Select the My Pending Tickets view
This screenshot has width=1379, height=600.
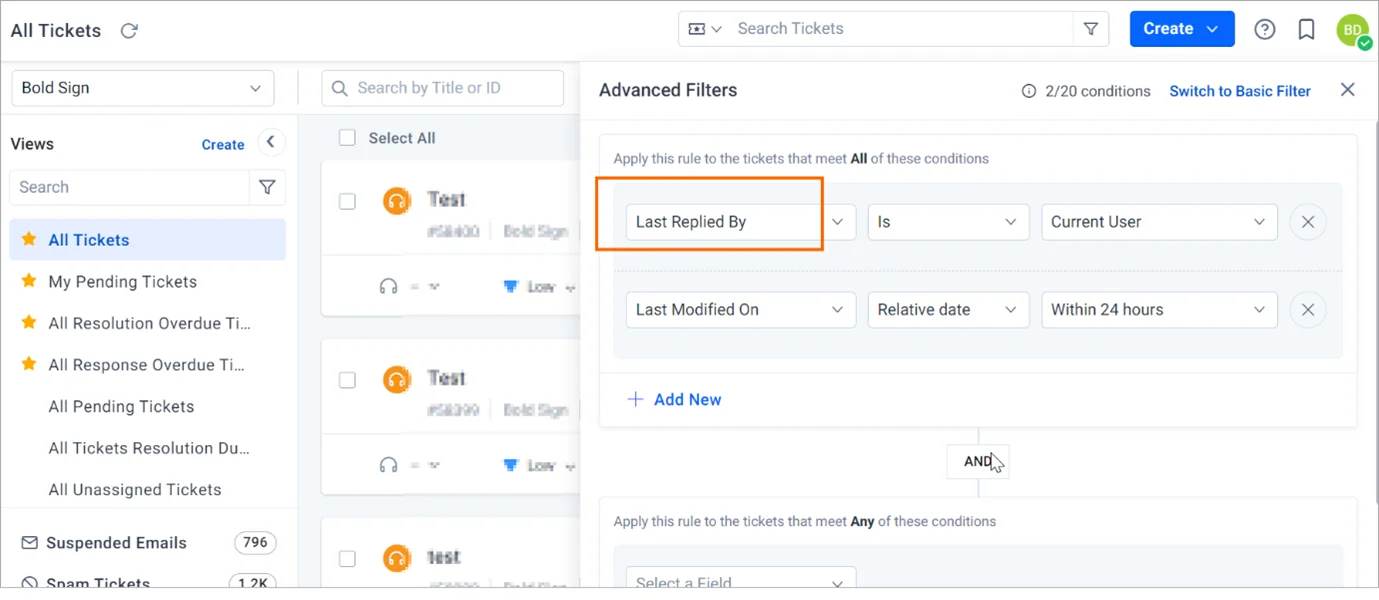pos(122,281)
